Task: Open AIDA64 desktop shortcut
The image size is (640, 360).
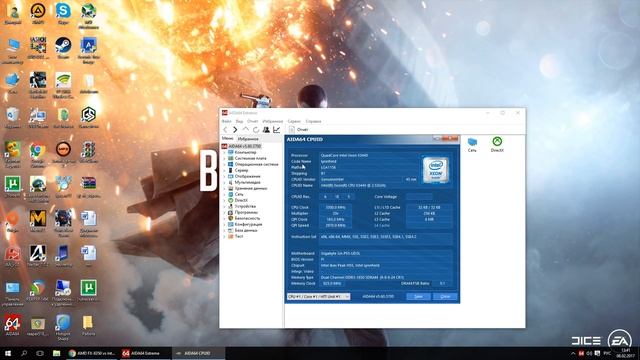Action: (12, 325)
